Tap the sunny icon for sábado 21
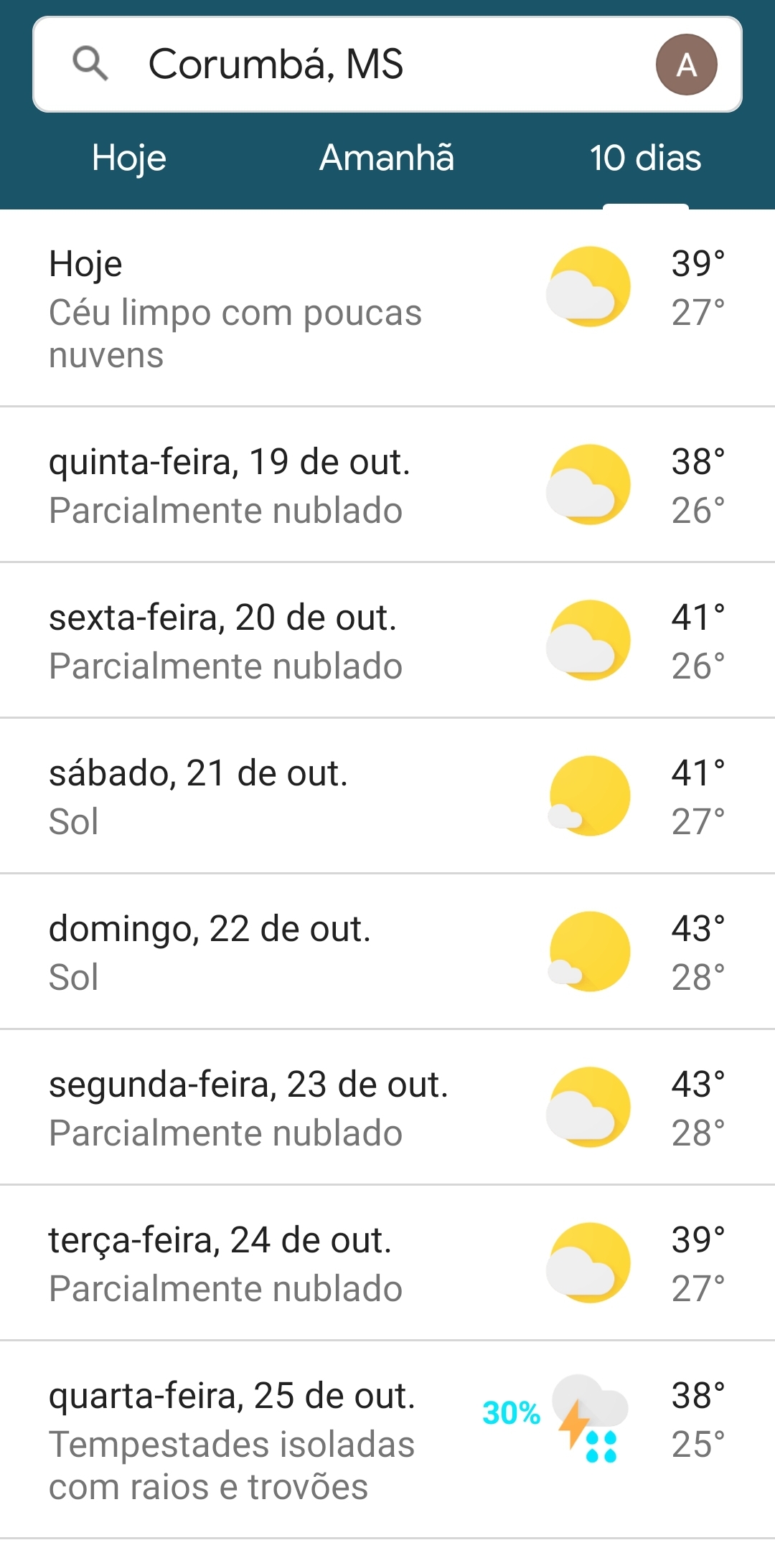775x1568 pixels. click(588, 796)
